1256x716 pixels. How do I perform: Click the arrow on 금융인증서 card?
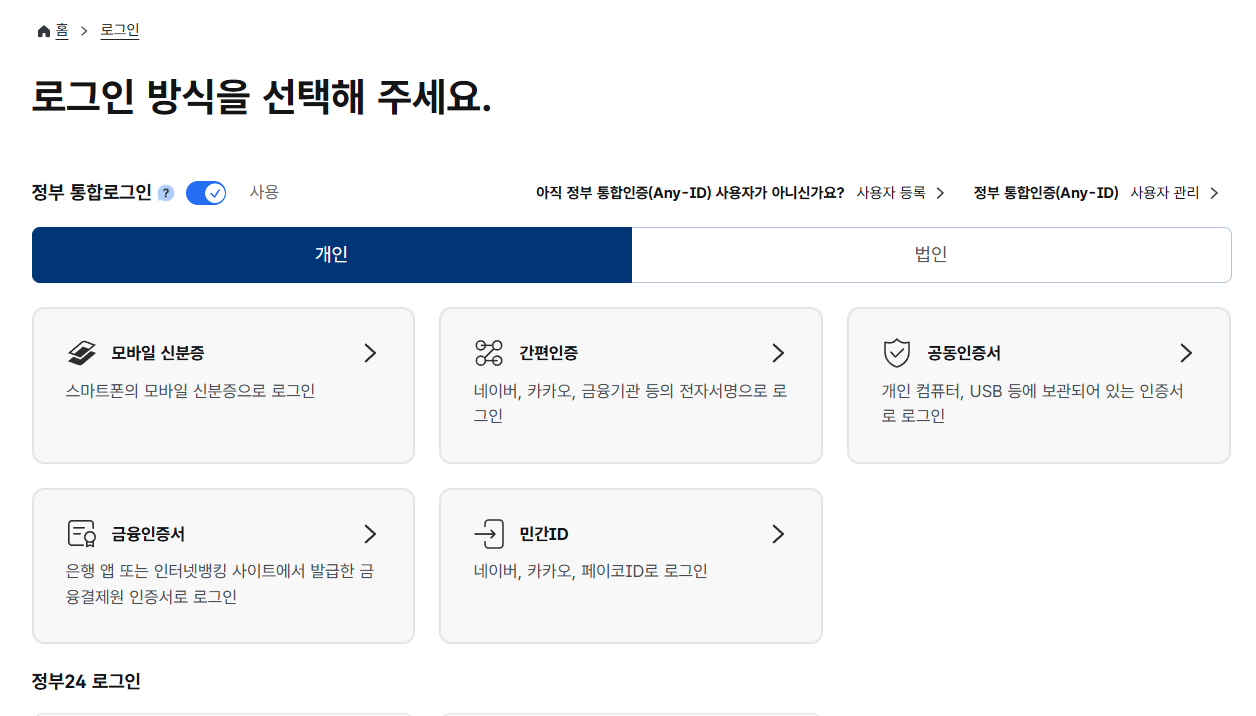coord(370,534)
